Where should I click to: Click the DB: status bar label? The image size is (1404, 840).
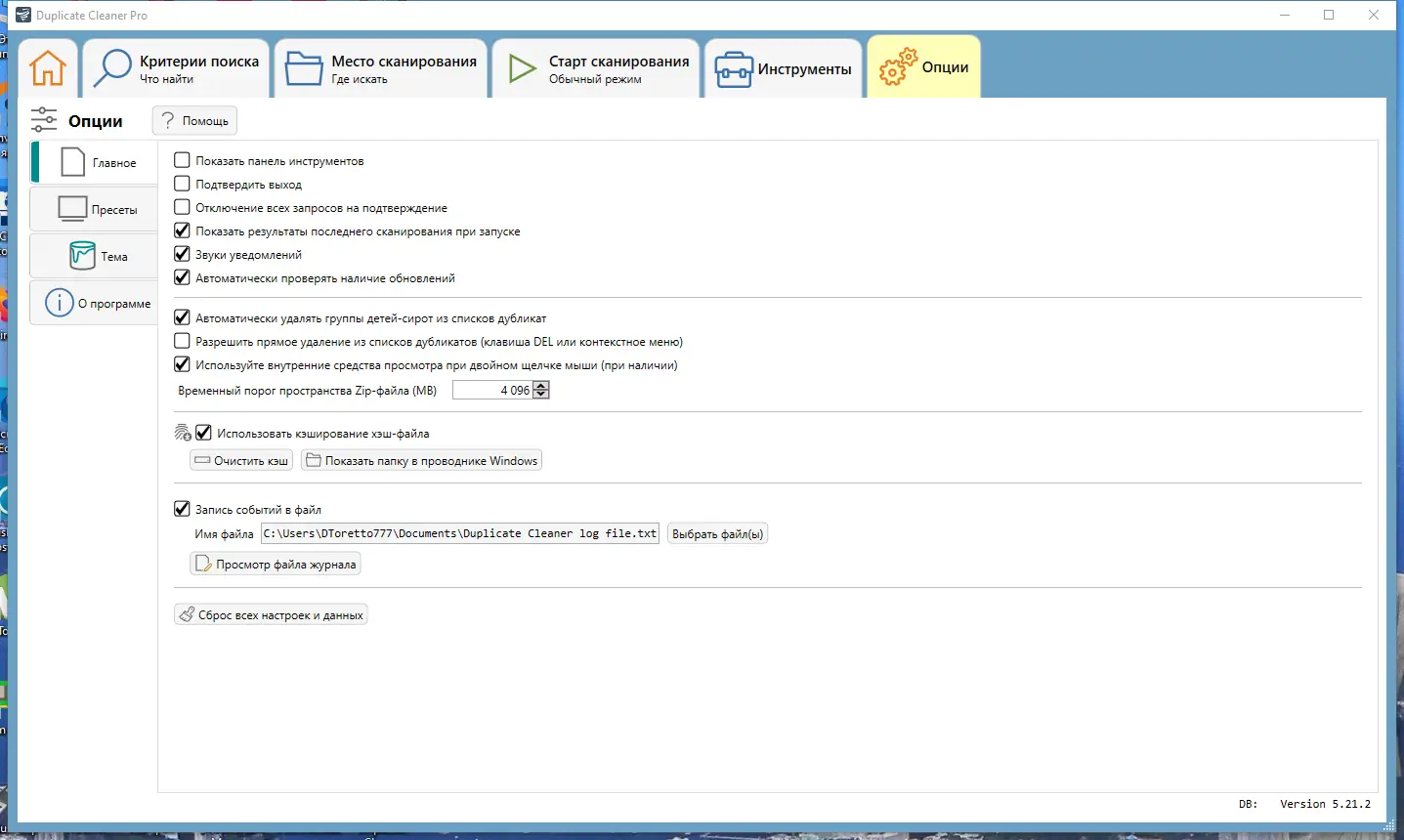[1248, 804]
